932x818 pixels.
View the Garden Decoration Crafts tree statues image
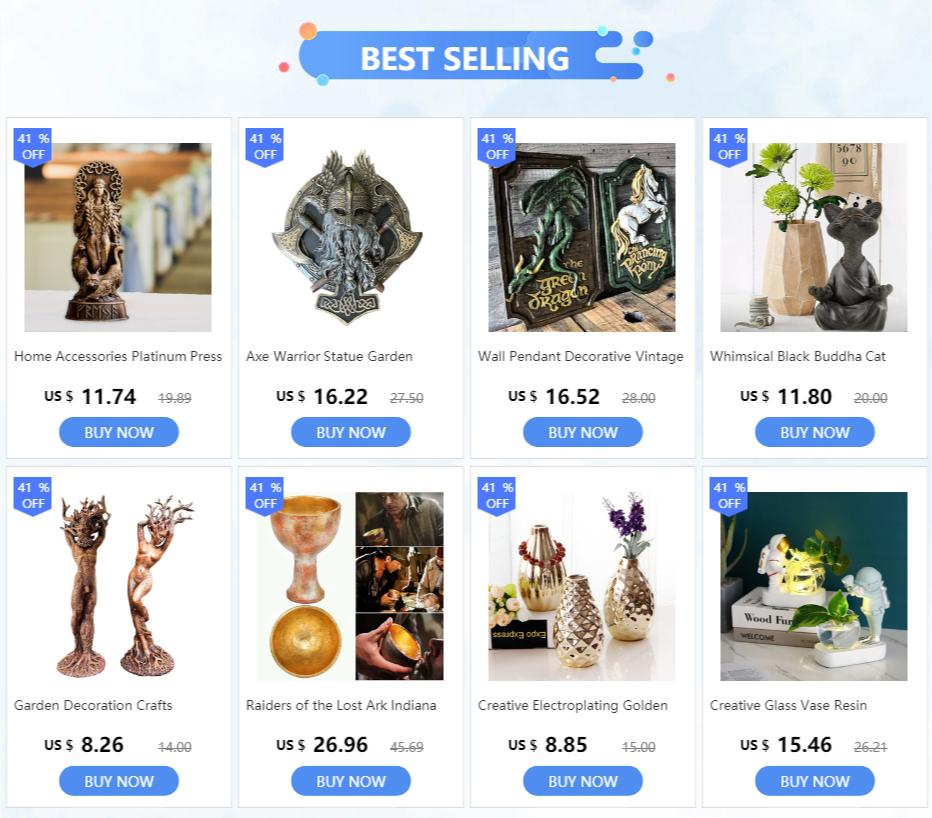(118, 586)
